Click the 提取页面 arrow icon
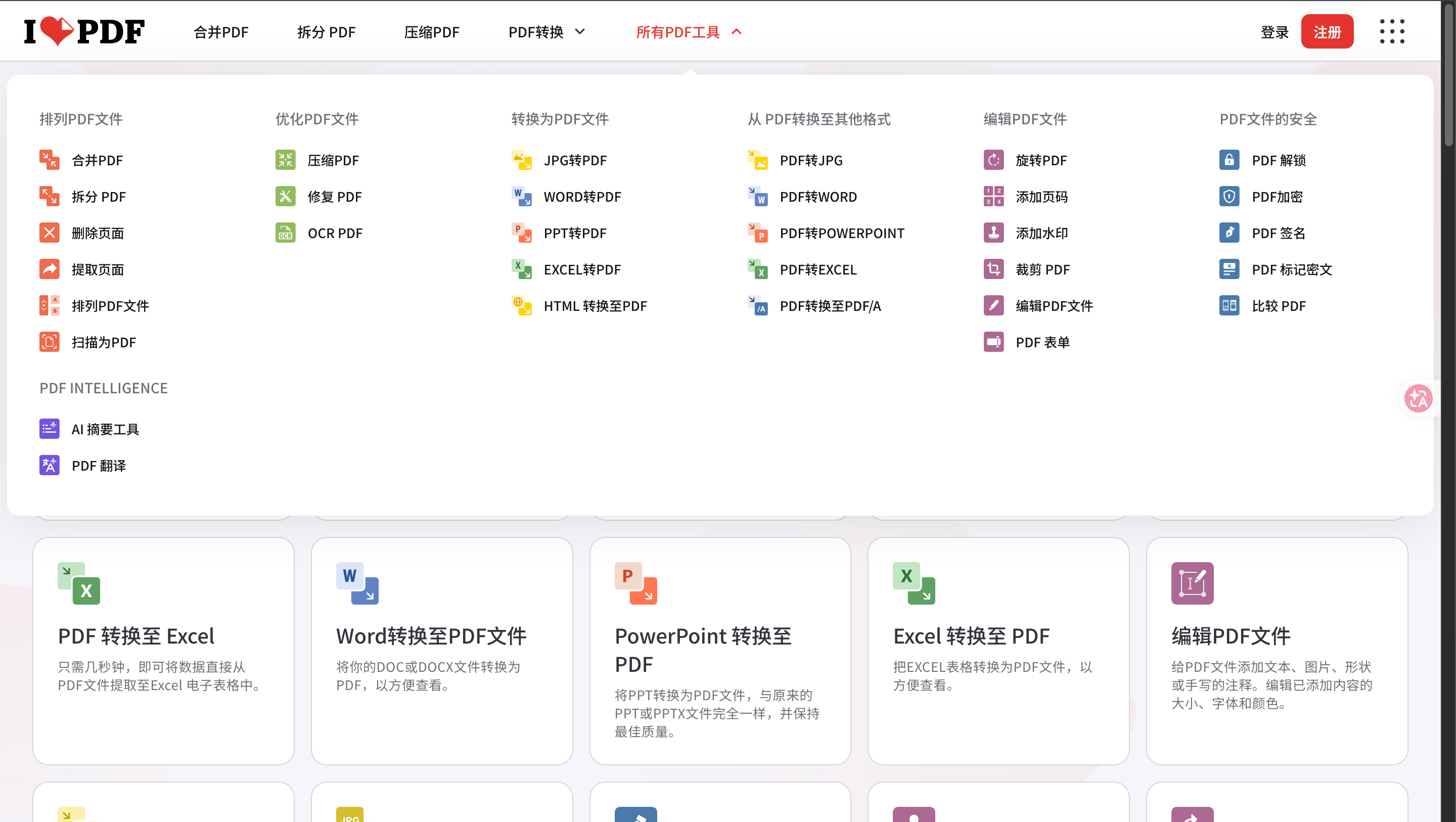The width and height of the screenshot is (1456, 822). (x=49, y=269)
